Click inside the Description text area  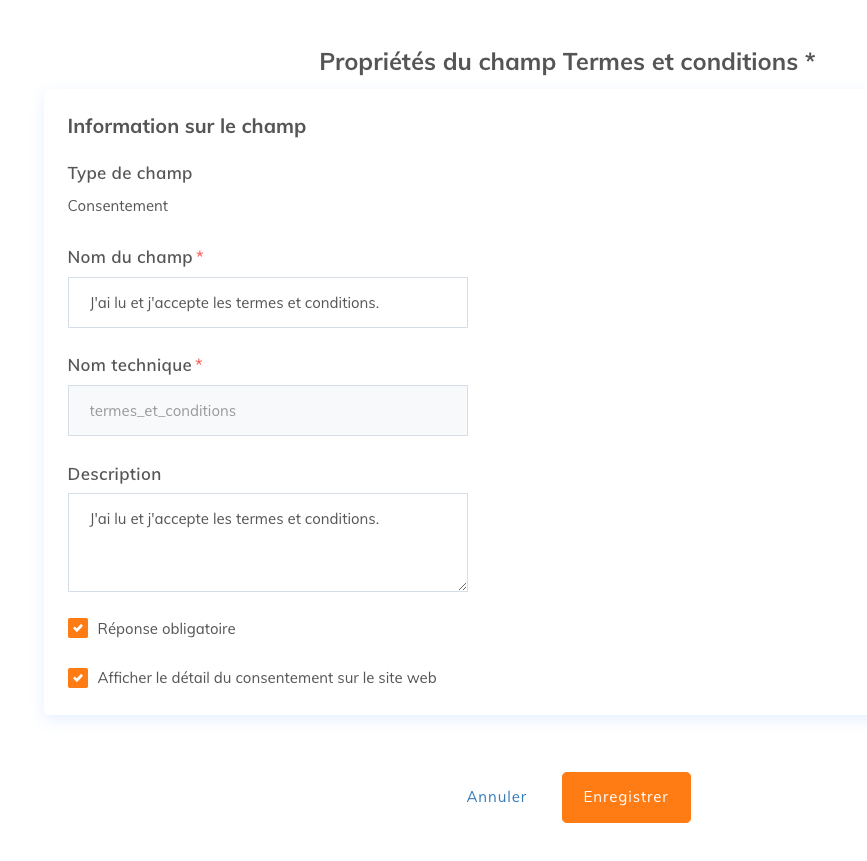tap(268, 542)
